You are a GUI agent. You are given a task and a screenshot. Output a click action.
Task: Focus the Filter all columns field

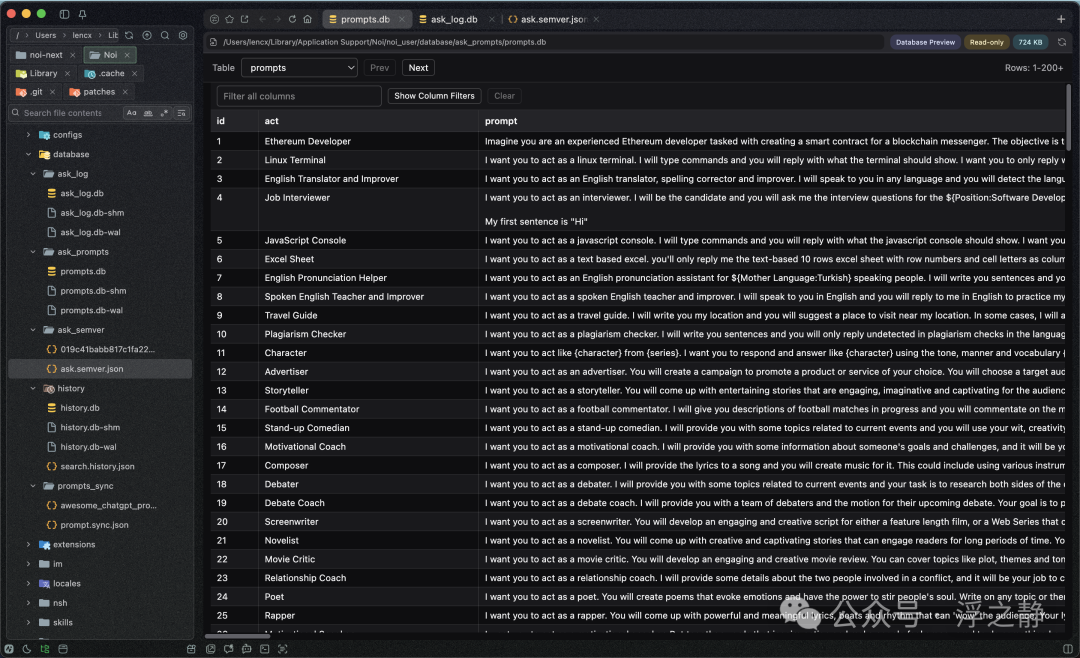click(299, 96)
